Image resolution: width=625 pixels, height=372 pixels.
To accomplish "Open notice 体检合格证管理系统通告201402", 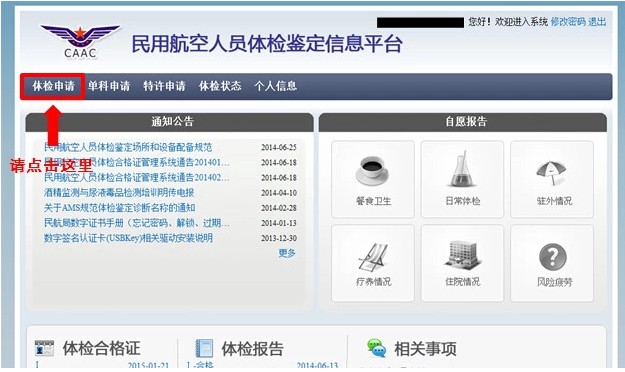I will 137,177.
